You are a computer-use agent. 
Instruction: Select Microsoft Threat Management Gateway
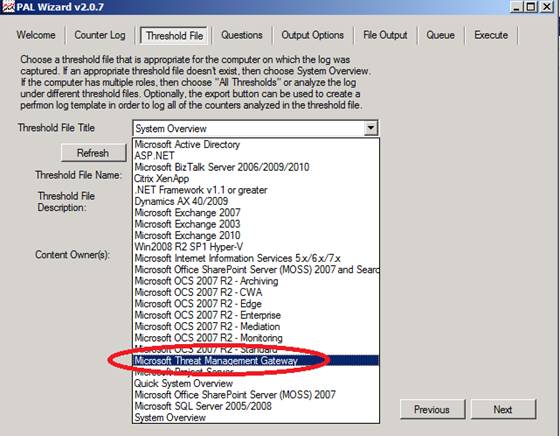click(x=255, y=361)
